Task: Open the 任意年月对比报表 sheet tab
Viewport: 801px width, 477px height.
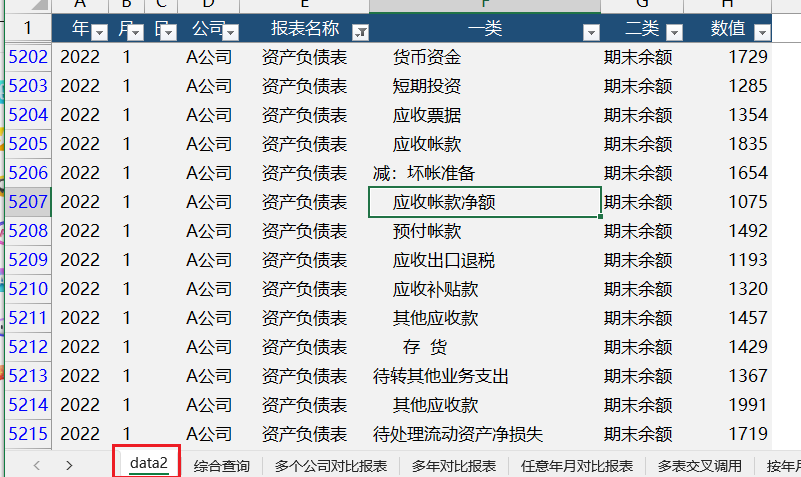Action: click(x=577, y=466)
